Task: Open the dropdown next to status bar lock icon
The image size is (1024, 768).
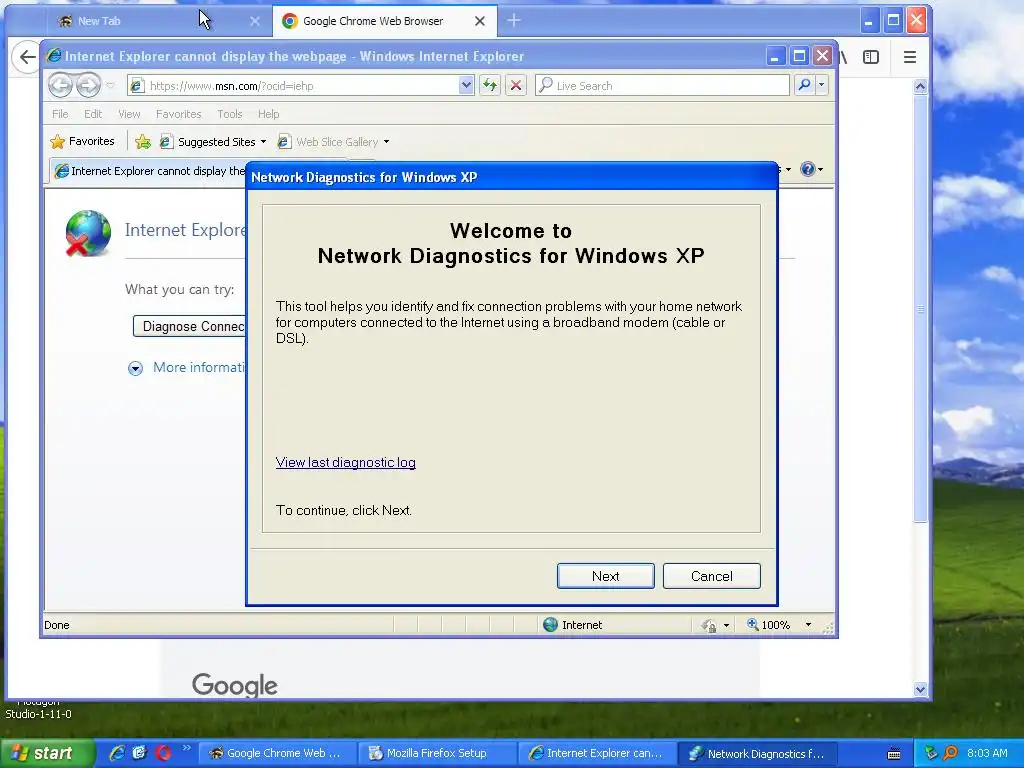Action: point(726,626)
